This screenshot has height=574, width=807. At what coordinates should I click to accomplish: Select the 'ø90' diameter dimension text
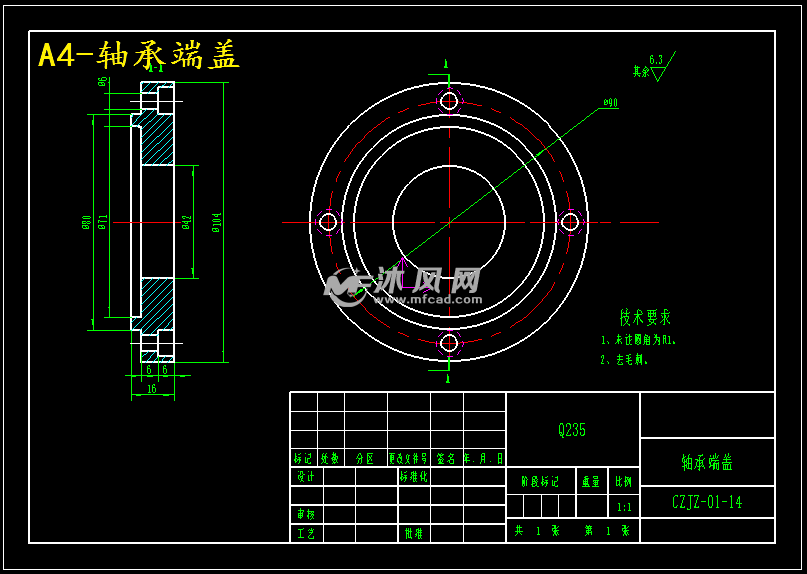610,103
